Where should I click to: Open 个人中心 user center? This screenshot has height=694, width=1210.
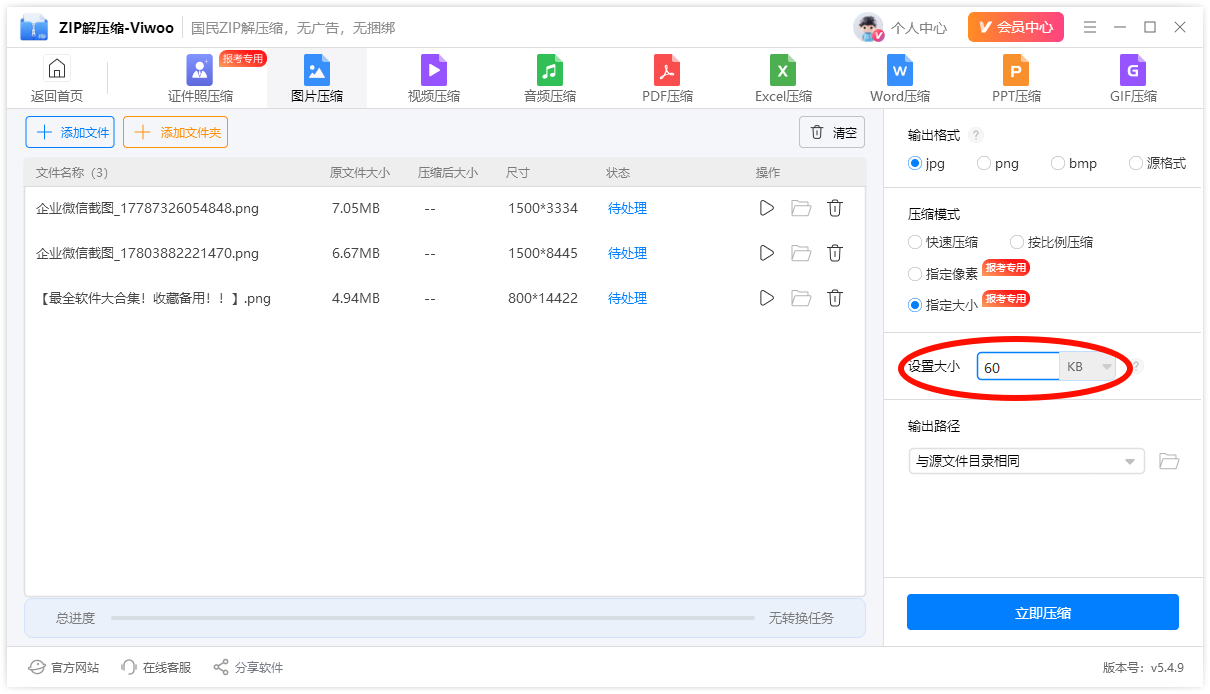pyautogui.click(x=900, y=28)
